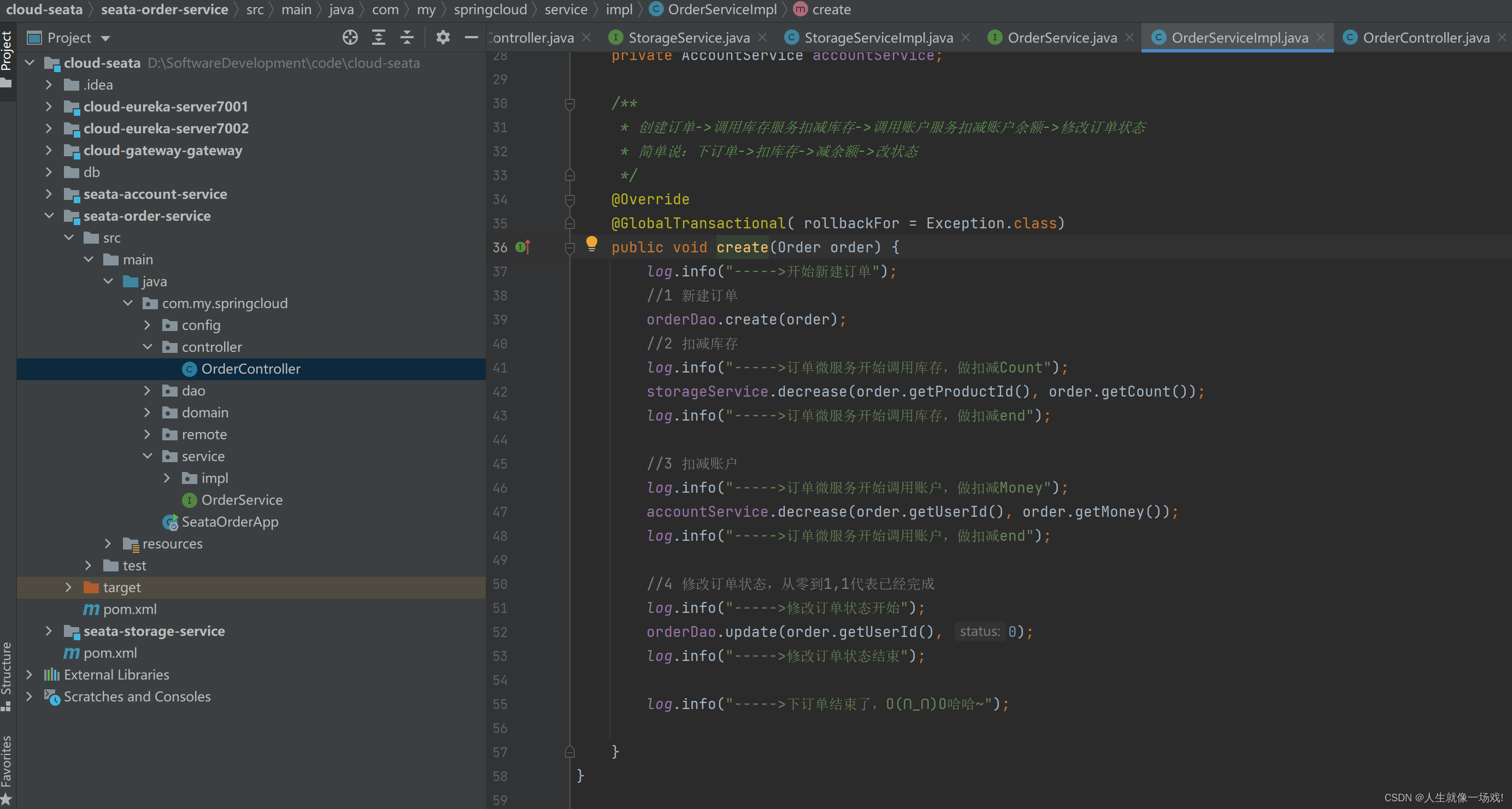Close the StorageService.java tab
This screenshot has height=809, width=1512.
(x=762, y=38)
